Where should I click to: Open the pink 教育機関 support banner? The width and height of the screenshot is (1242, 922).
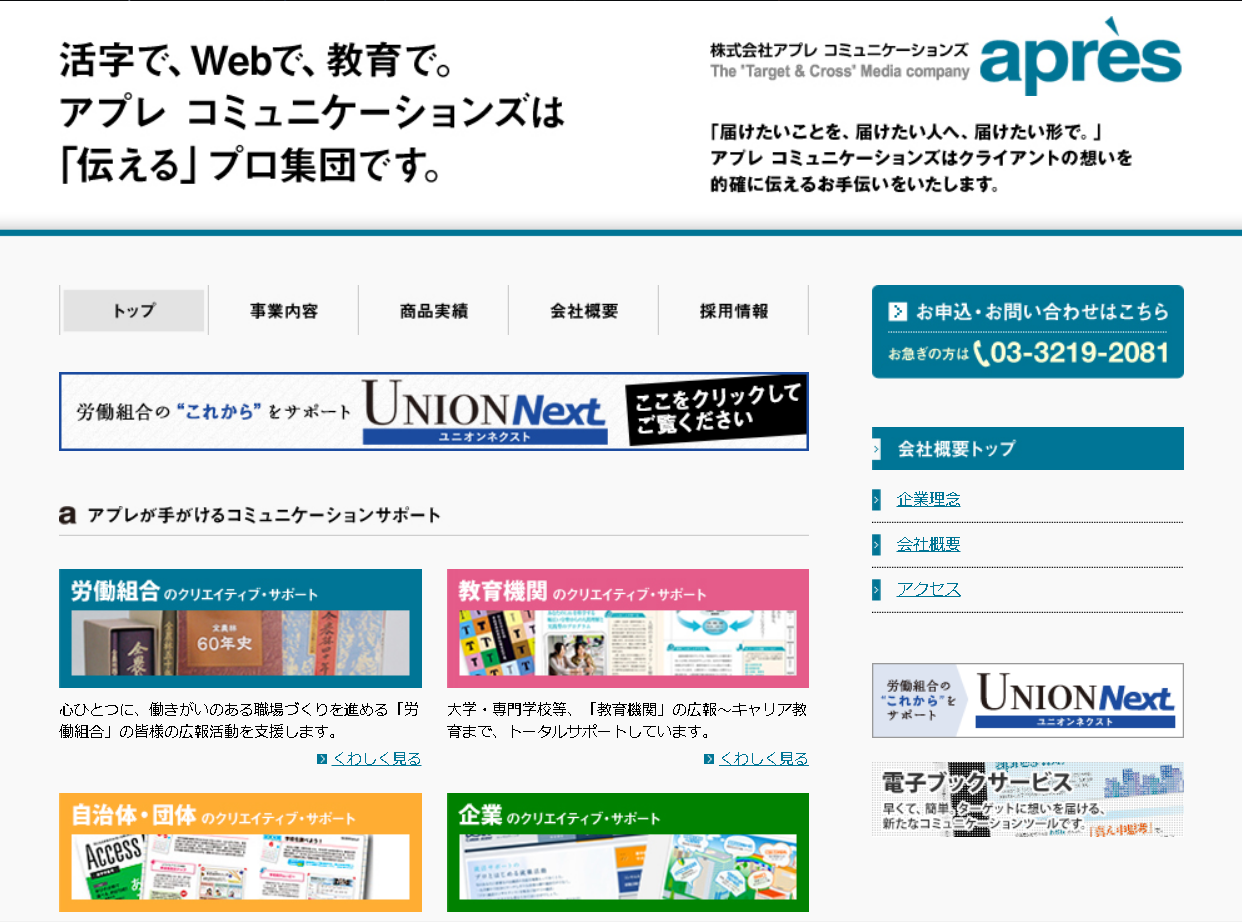[x=627, y=628]
